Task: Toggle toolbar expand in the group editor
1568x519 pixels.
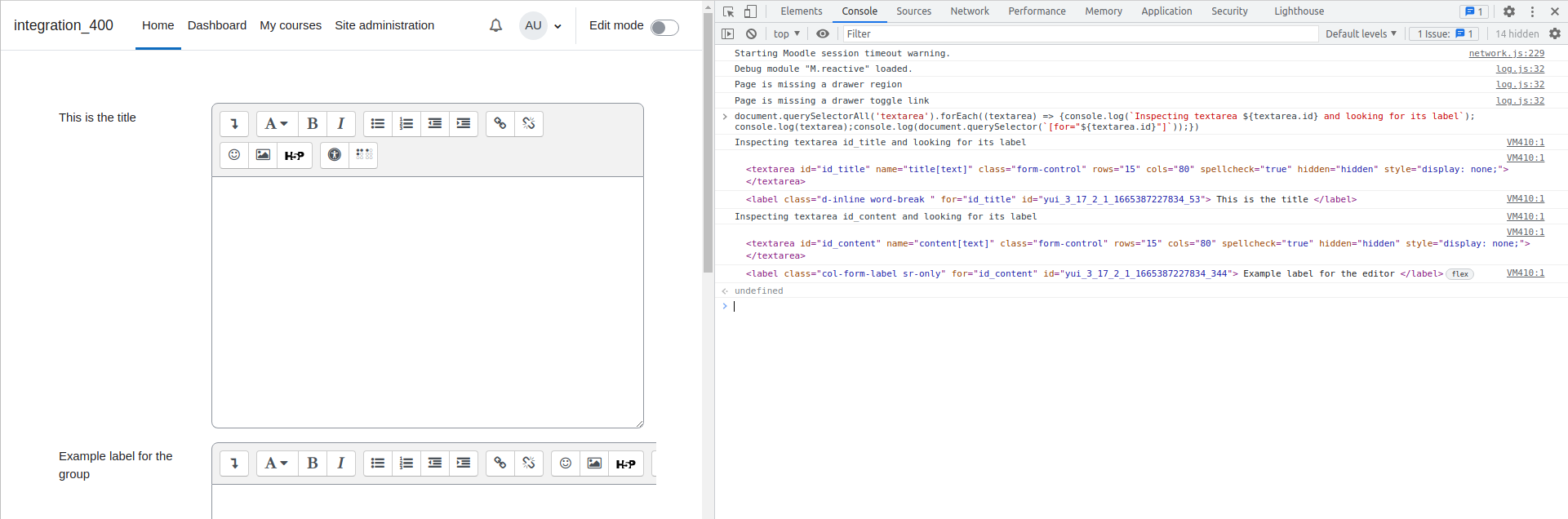Action: point(234,464)
